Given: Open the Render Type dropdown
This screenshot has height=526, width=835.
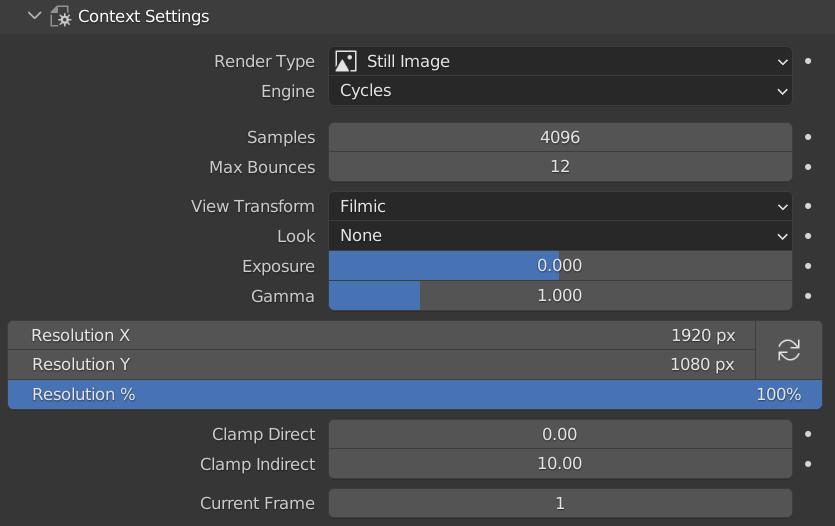Looking at the screenshot, I should coord(560,61).
